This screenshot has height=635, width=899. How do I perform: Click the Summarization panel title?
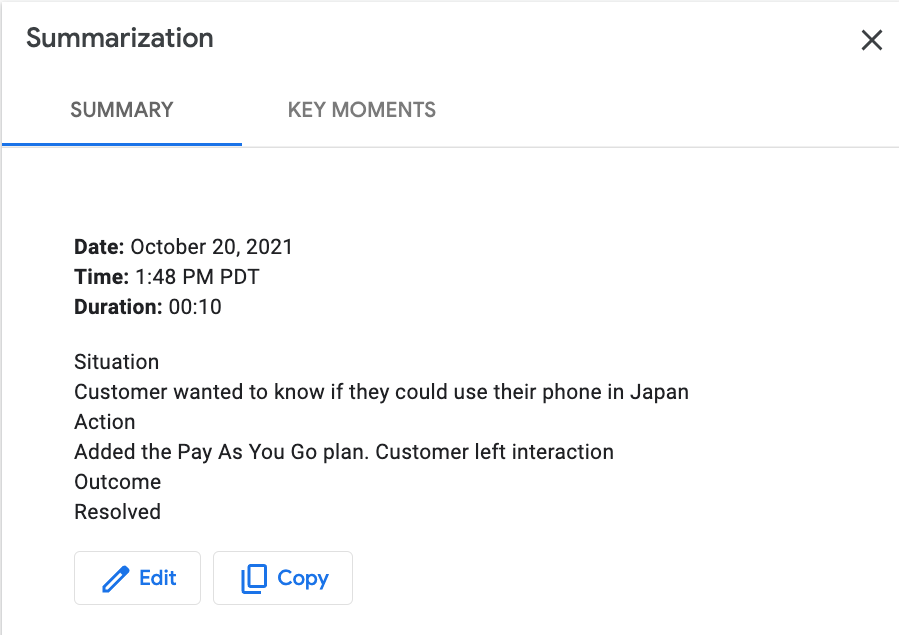tap(120, 39)
